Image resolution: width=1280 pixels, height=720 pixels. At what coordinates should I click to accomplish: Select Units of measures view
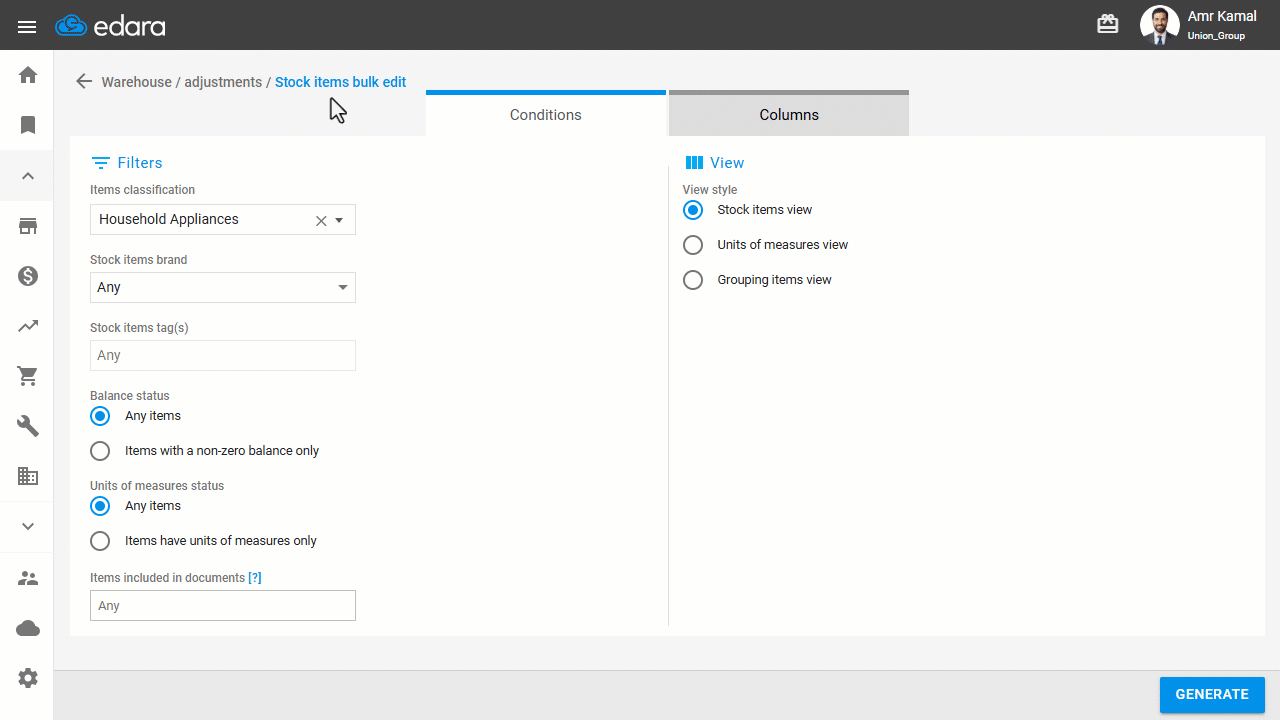pyautogui.click(x=693, y=245)
